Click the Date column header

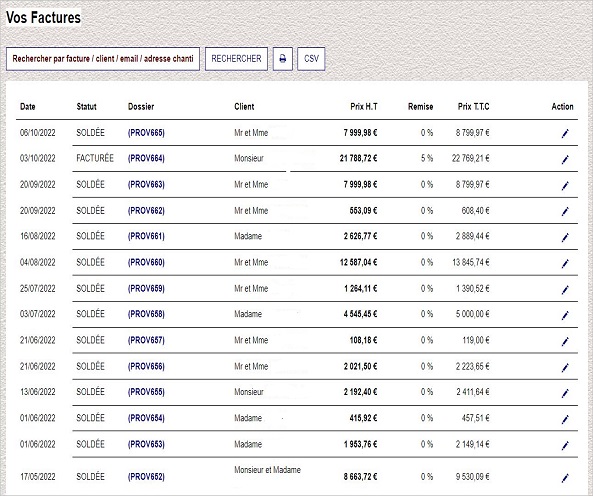tap(28, 107)
